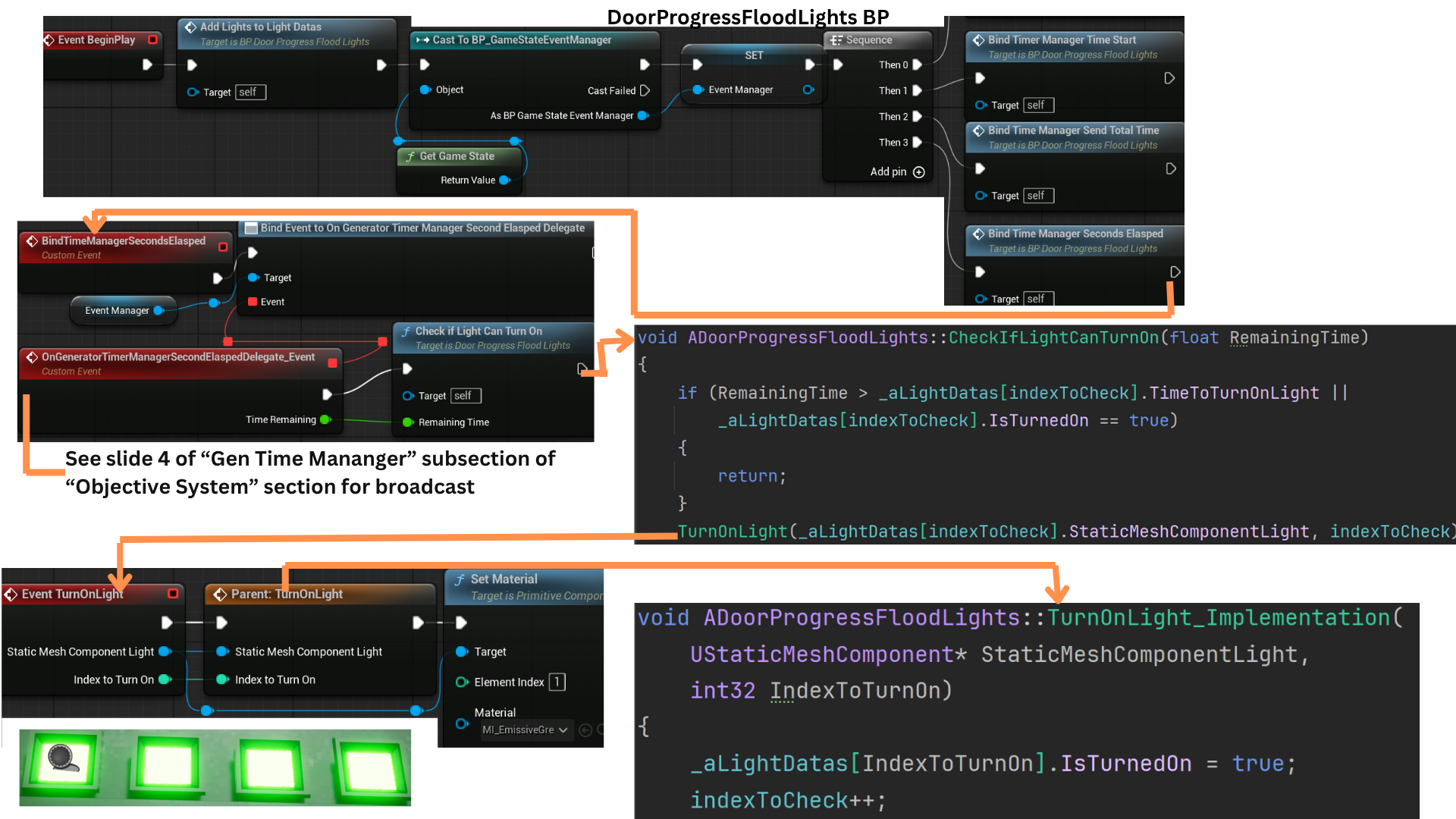The width and height of the screenshot is (1456, 819).
Task: Click the SET Event Manager node
Action: pos(753,55)
